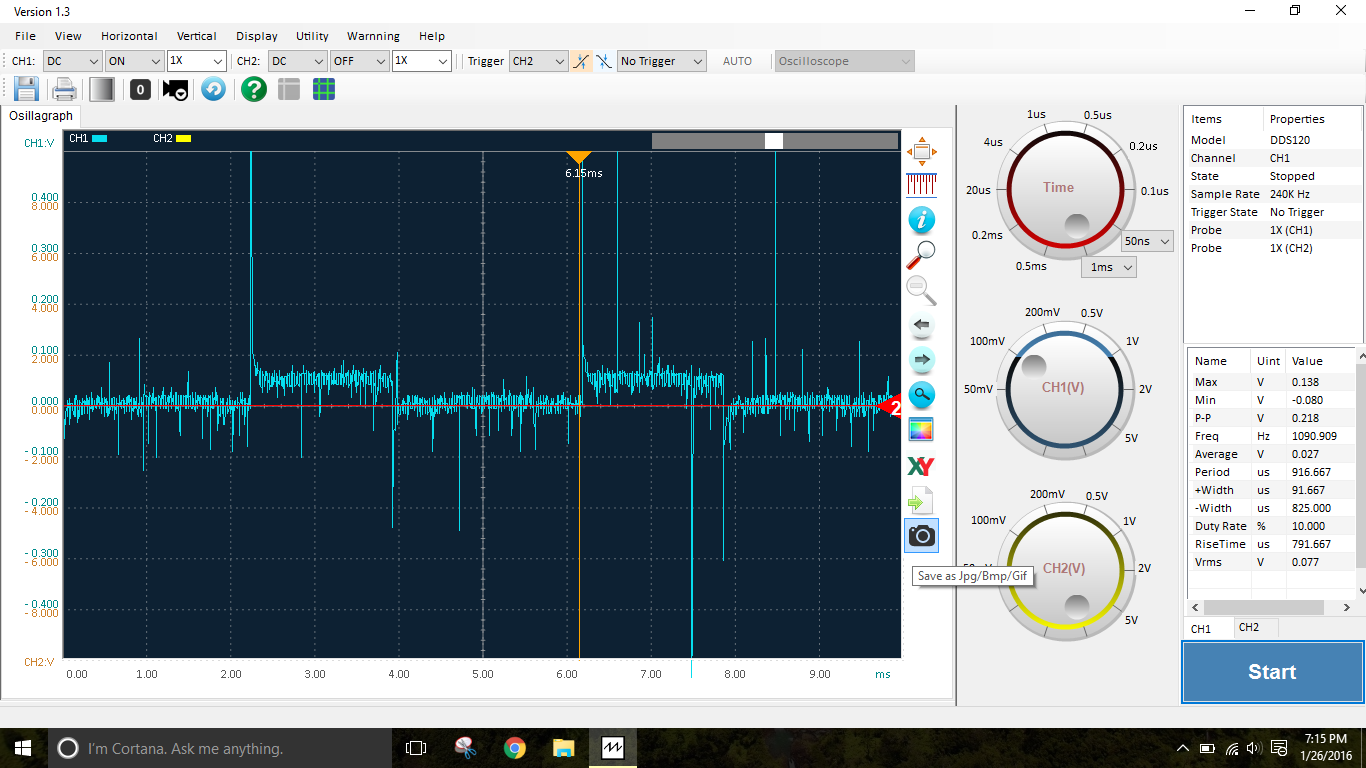Open the CH2 coupling DC dropdown
The height and width of the screenshot is (768, 1366).
(x=297, y=61)
